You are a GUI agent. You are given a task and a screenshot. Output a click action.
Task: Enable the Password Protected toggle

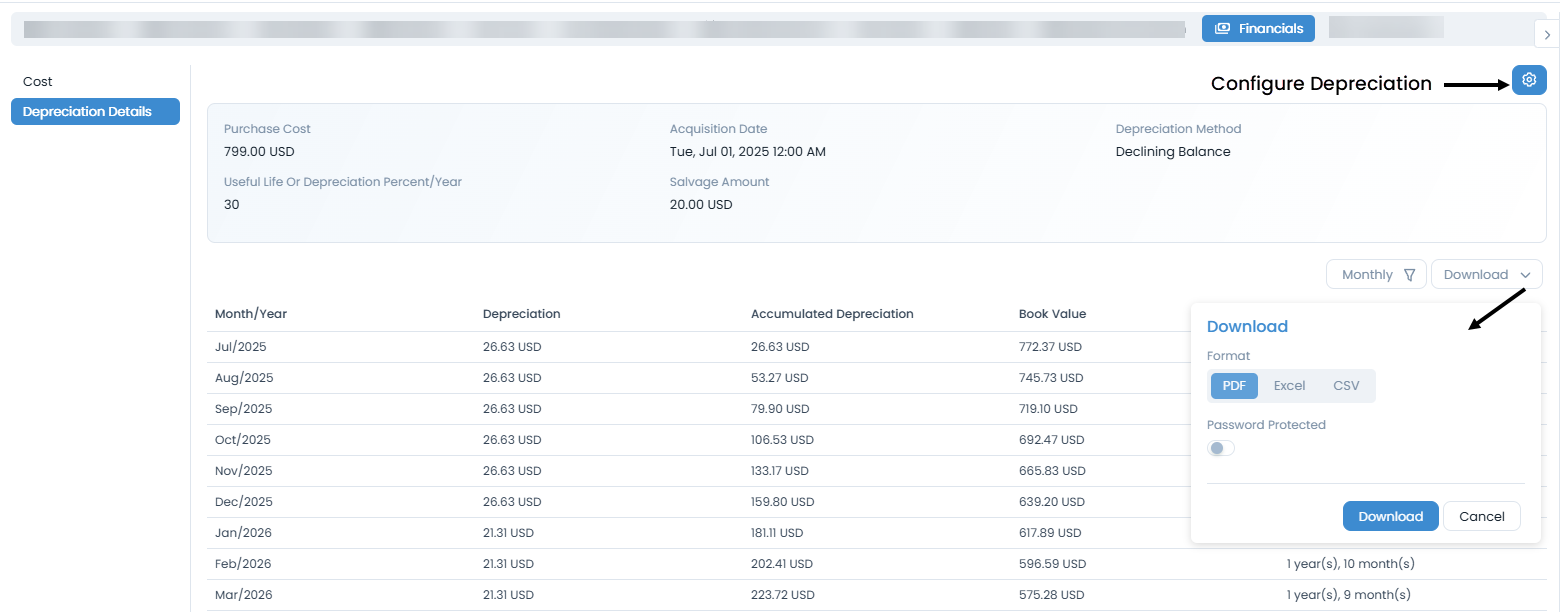click(x=1220, y=447)
